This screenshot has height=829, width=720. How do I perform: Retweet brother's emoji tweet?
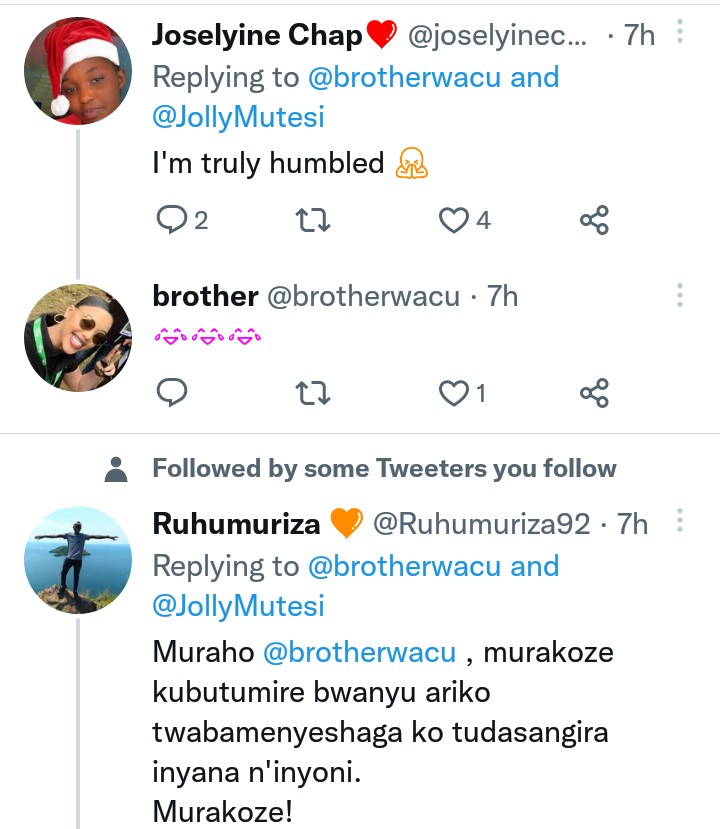[314, 393]
